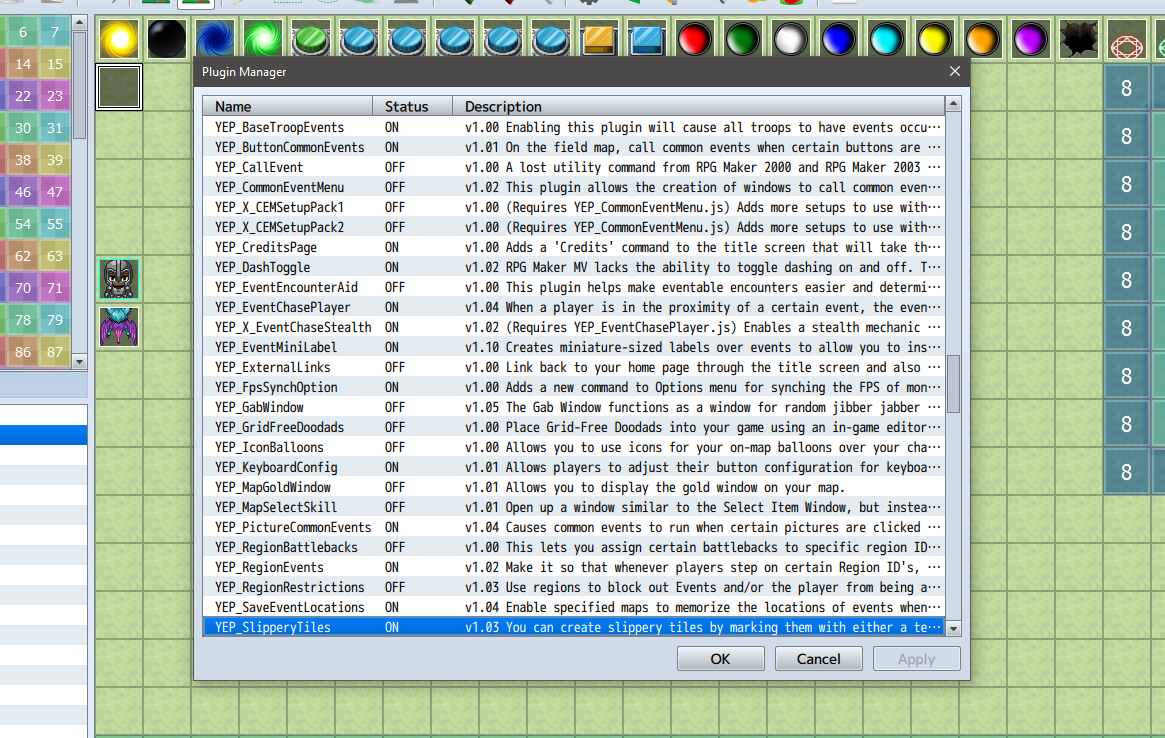Screen dimensions: 1165x738
Task: Select YEP_KeyboardConfig plugin row
Action: click(574, 467)
